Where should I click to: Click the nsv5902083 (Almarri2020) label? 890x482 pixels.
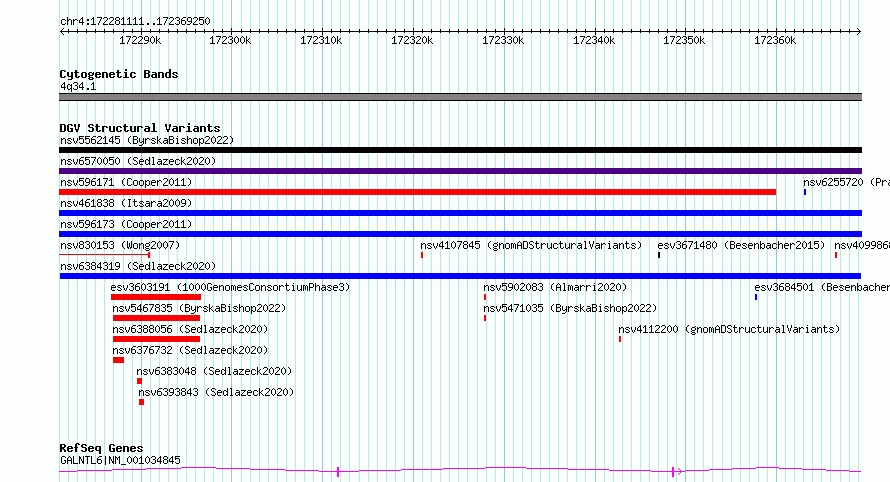[555, 287]
